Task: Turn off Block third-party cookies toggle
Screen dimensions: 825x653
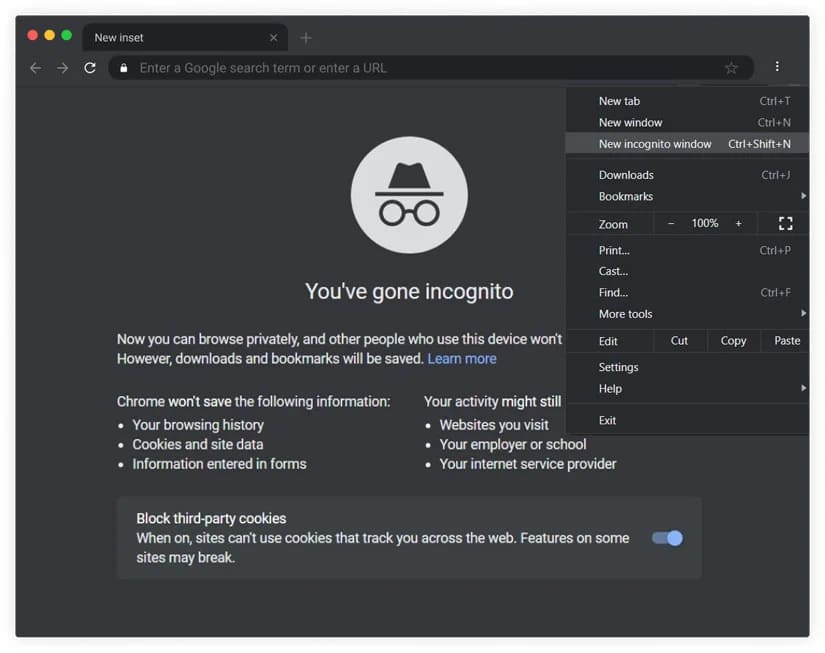Action: tap(667, 538)
